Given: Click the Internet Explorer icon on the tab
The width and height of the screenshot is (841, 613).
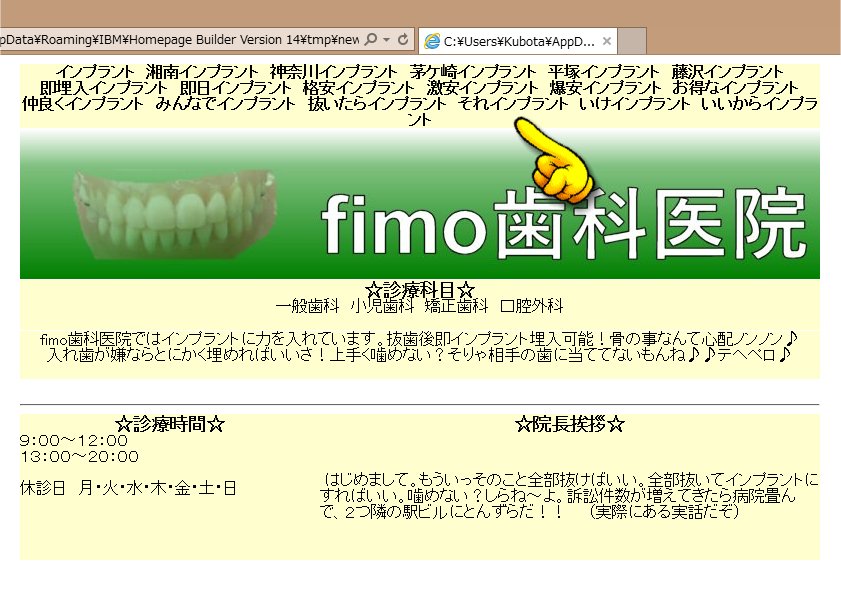Looking at the screenshot, I should [x=432, y=41].
